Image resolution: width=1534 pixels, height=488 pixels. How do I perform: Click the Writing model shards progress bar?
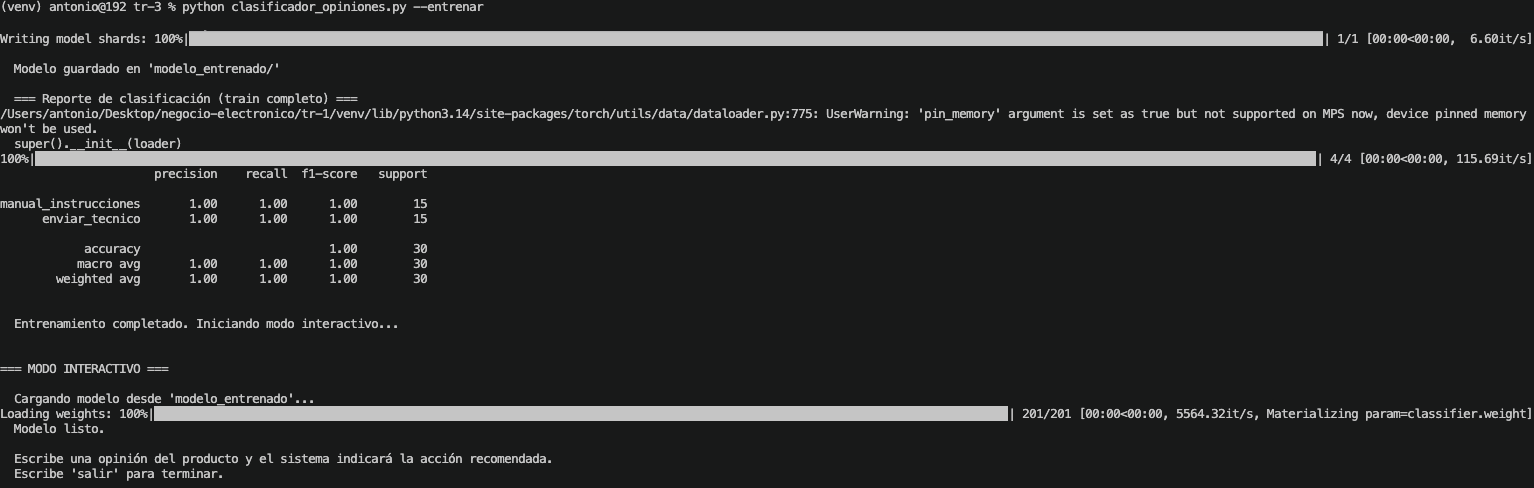coord(755,39)
